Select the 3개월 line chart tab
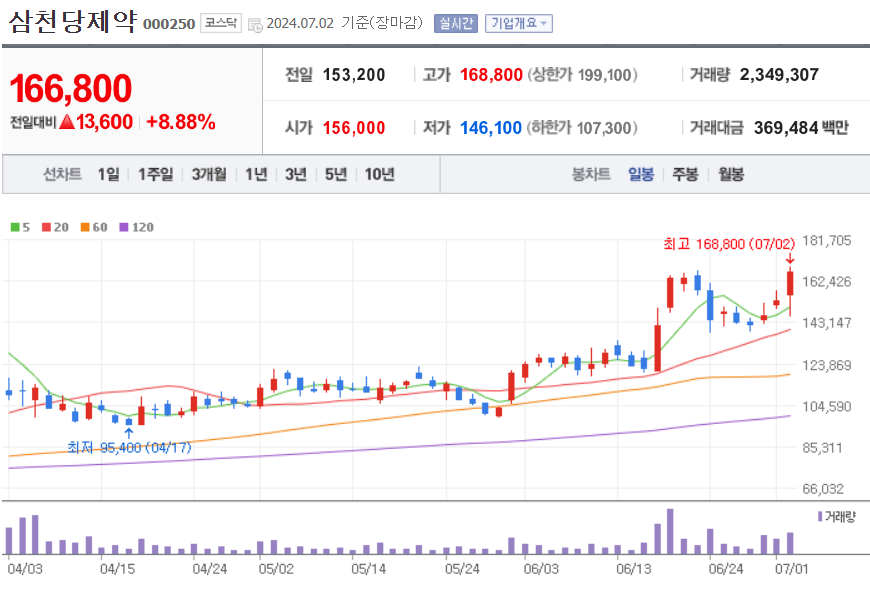 coord(209,174)
